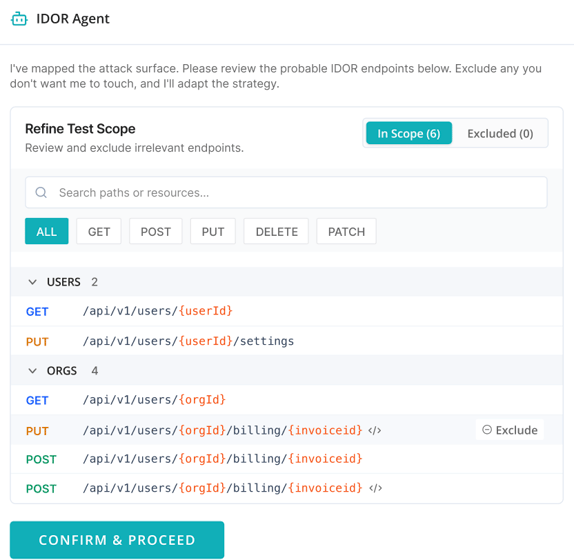Collapse the USERS group chevron
Image resolution: width=574 pixels, height=560 pixels.
33,282
